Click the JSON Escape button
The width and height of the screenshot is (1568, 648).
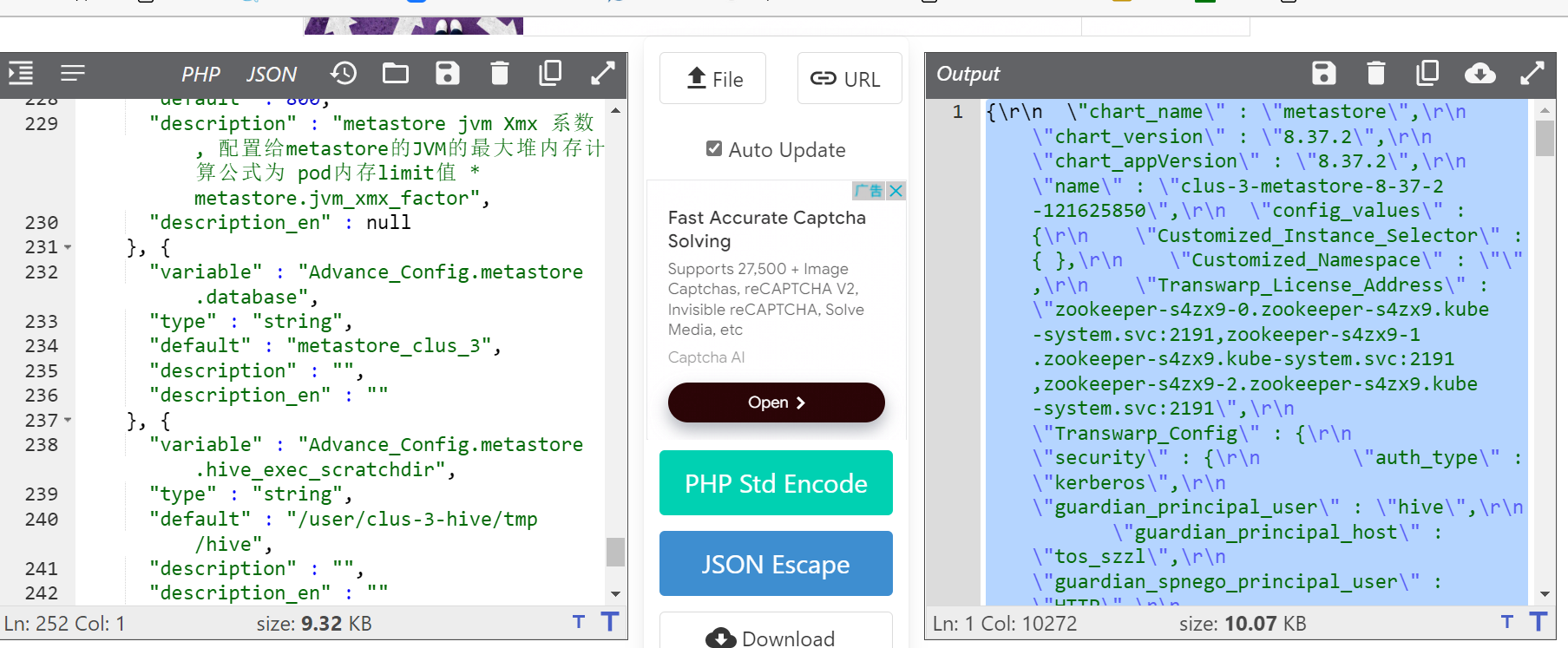pyautogui.click(x=776, y=564)
